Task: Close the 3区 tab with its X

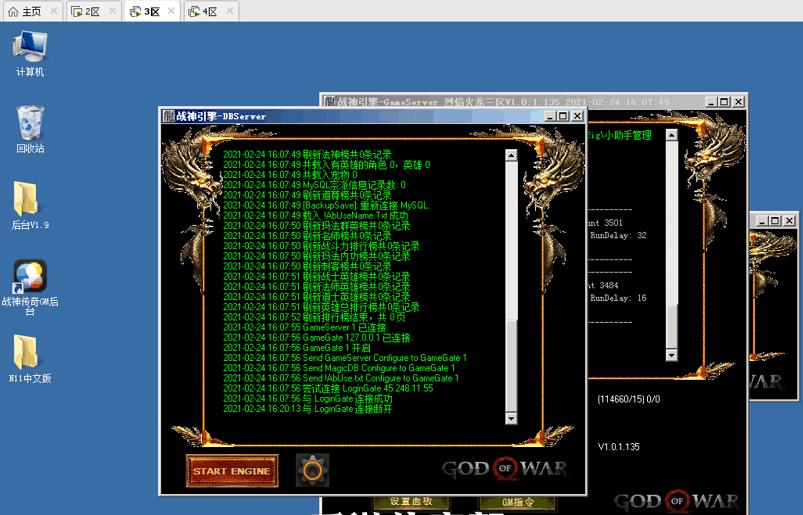Action: [172, 11]
